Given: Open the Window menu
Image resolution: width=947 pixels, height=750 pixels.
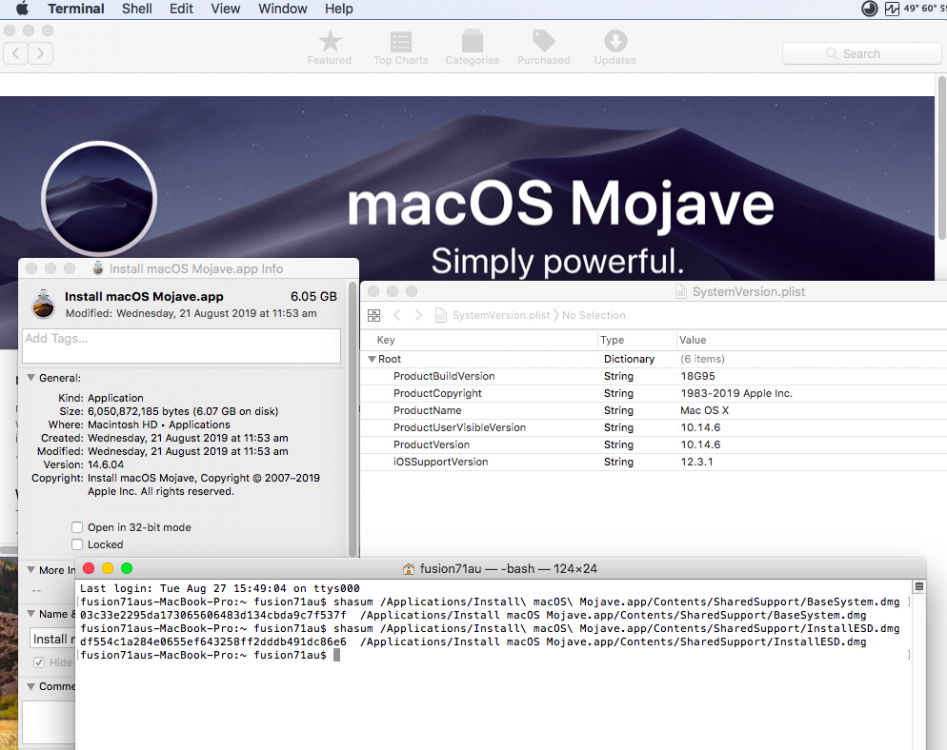Looking at the screenshot, I should tap(283, 8).
